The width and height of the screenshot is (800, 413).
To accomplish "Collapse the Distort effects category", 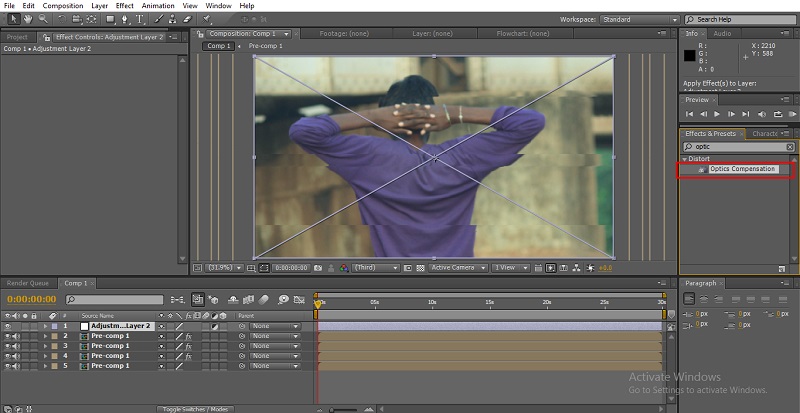I will pyautogui.click(x=685, y=159).
